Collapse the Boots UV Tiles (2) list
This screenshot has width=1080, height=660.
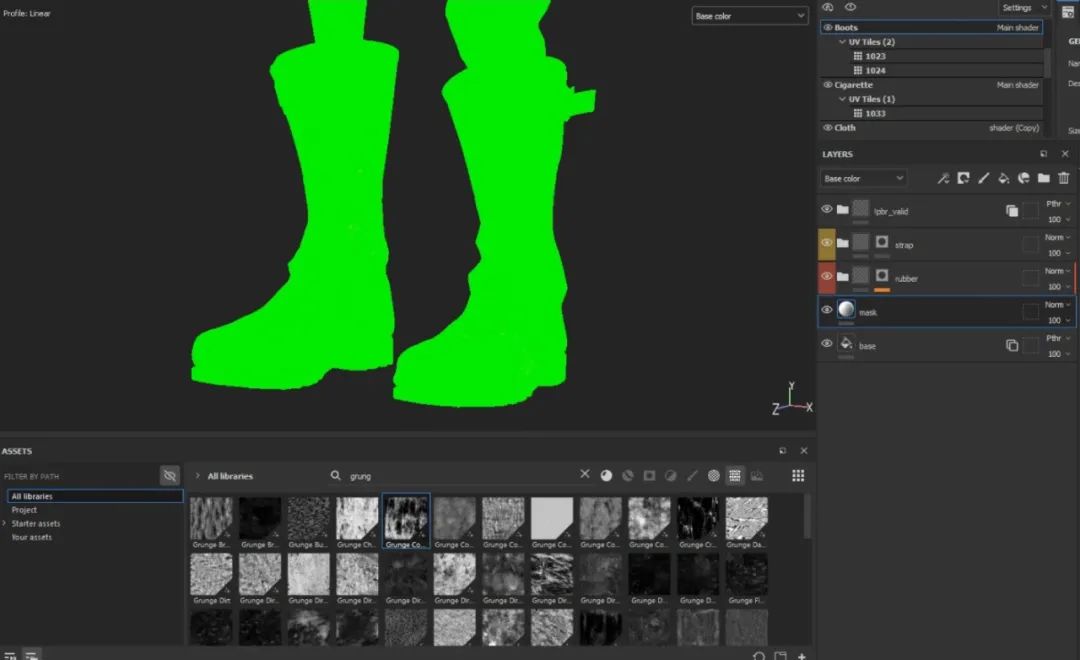(842, 42)
